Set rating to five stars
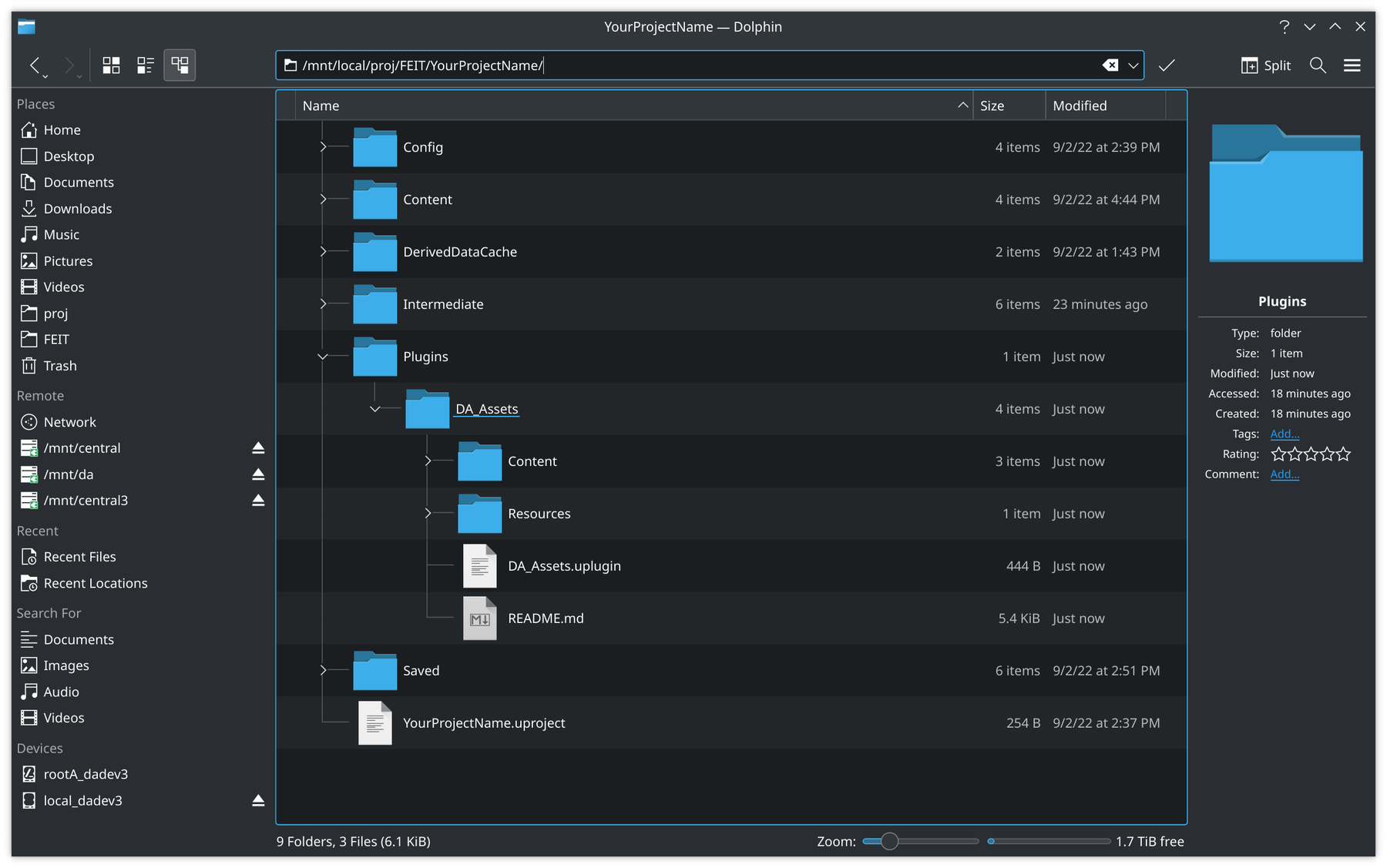The image size is (1387, 868). coord(1343,454)
